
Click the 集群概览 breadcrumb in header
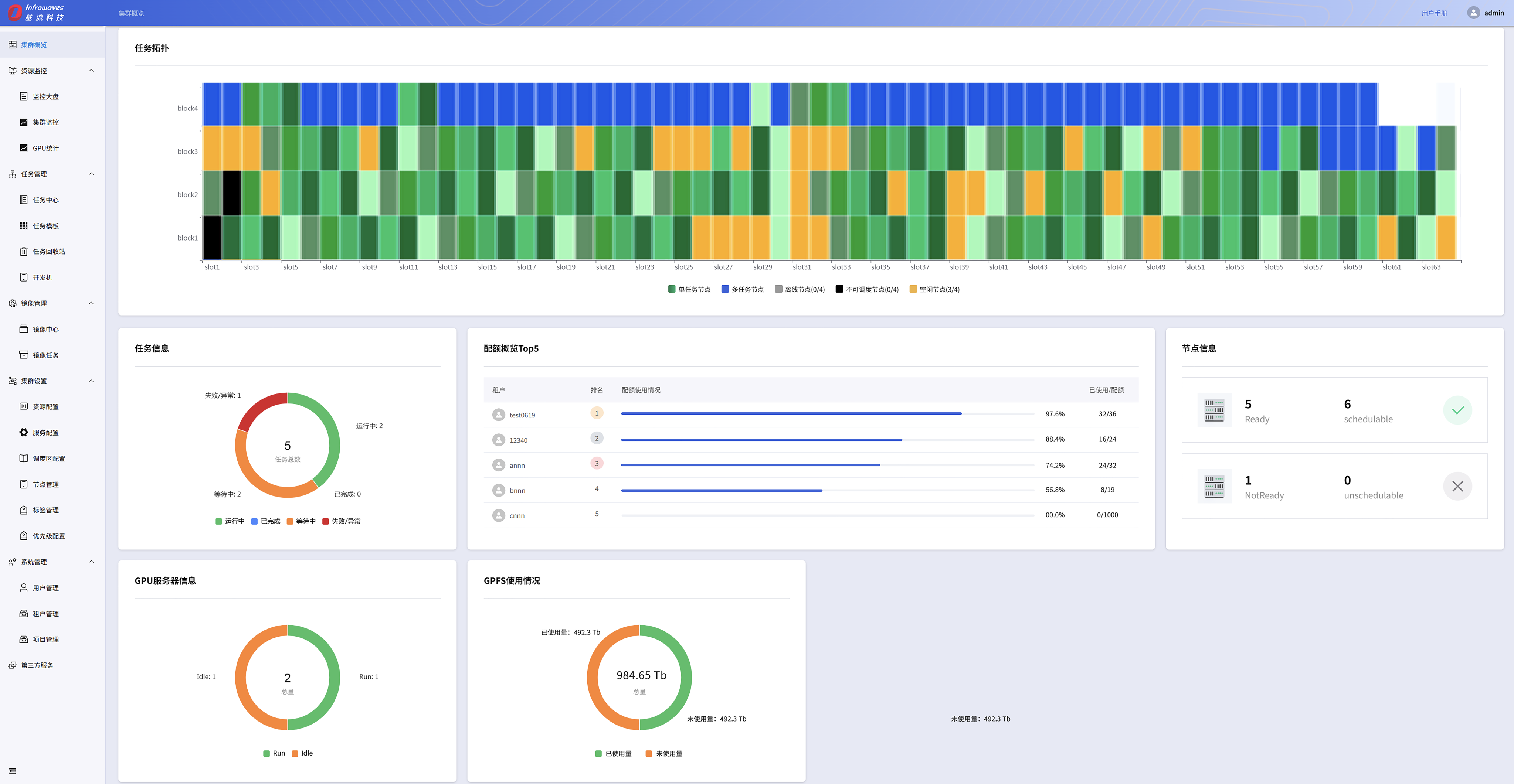pyautogui.click(x=131, y=13)
